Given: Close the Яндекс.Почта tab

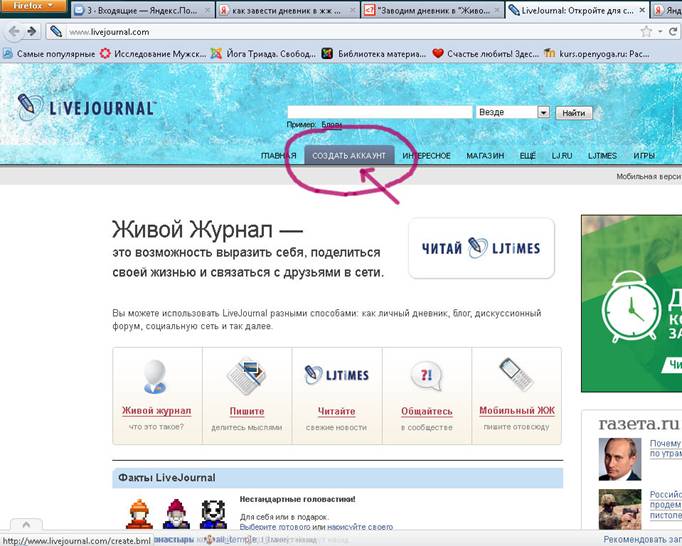Looking at the screenshot, I should [207, 10].
